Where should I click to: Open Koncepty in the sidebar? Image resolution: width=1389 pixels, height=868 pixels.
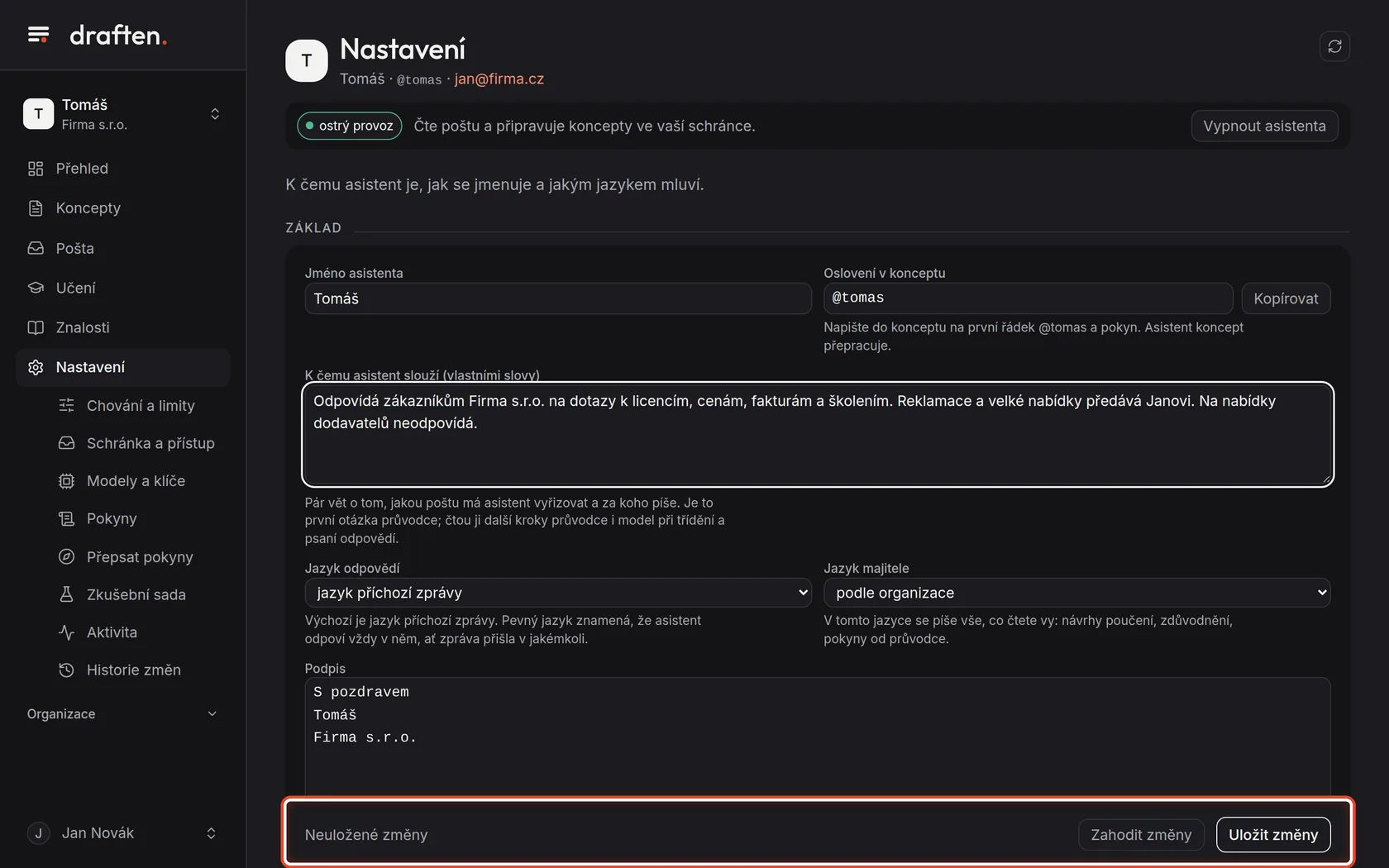[x=123, y=208]
